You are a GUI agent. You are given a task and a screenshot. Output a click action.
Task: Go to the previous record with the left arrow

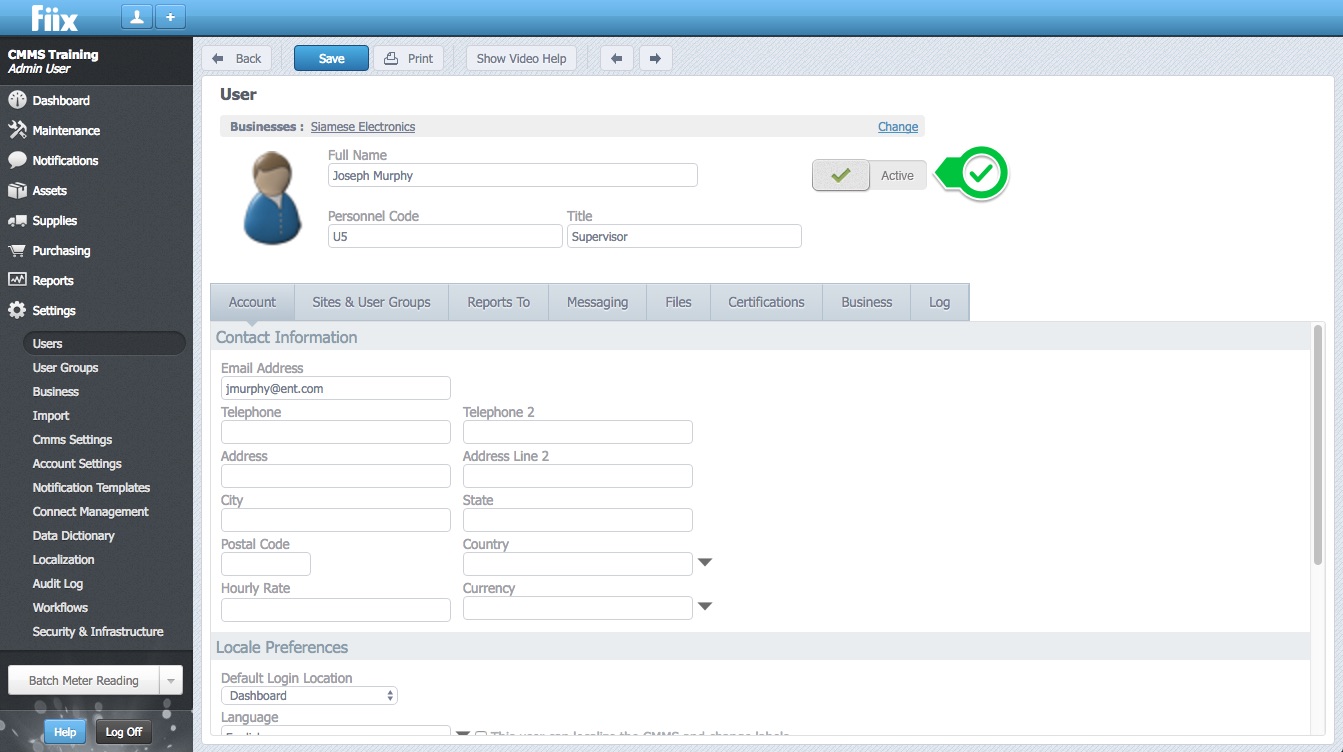click(616, 58)
